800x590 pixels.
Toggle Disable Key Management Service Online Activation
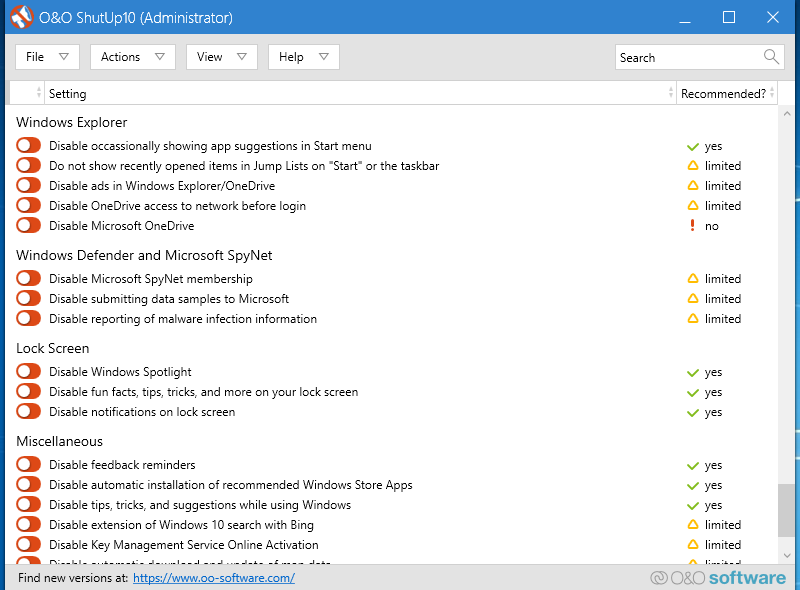(29, 544)
